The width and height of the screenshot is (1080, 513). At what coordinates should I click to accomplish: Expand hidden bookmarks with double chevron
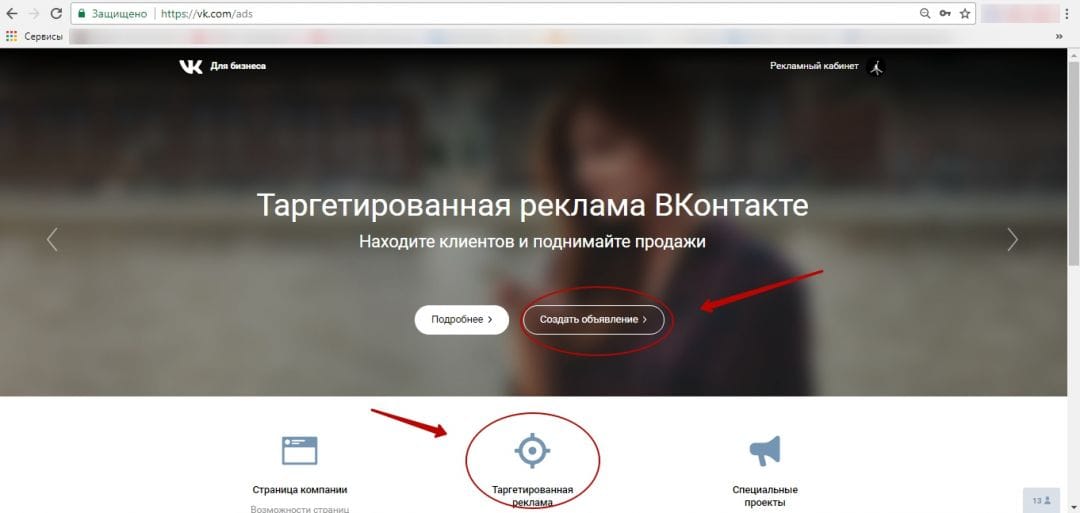1059,36
